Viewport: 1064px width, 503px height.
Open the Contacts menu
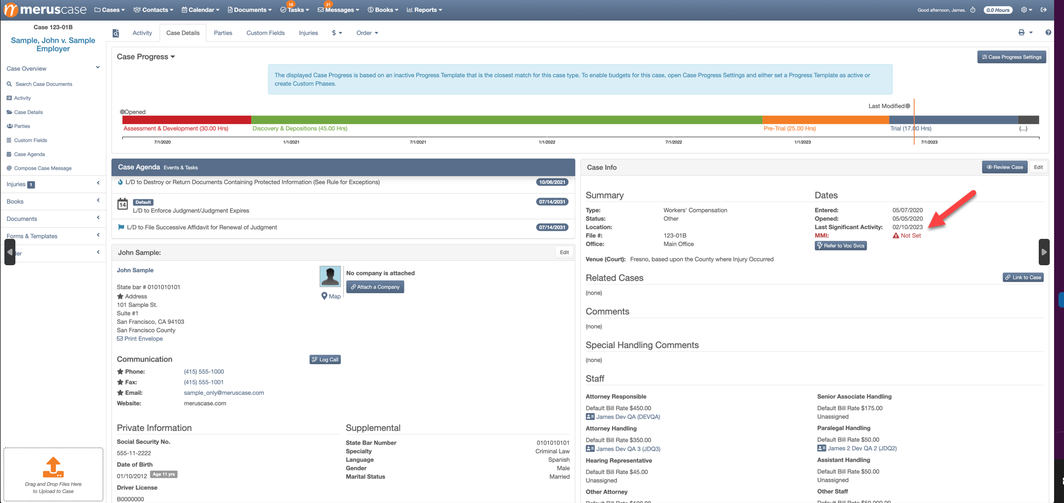[153, 10]
